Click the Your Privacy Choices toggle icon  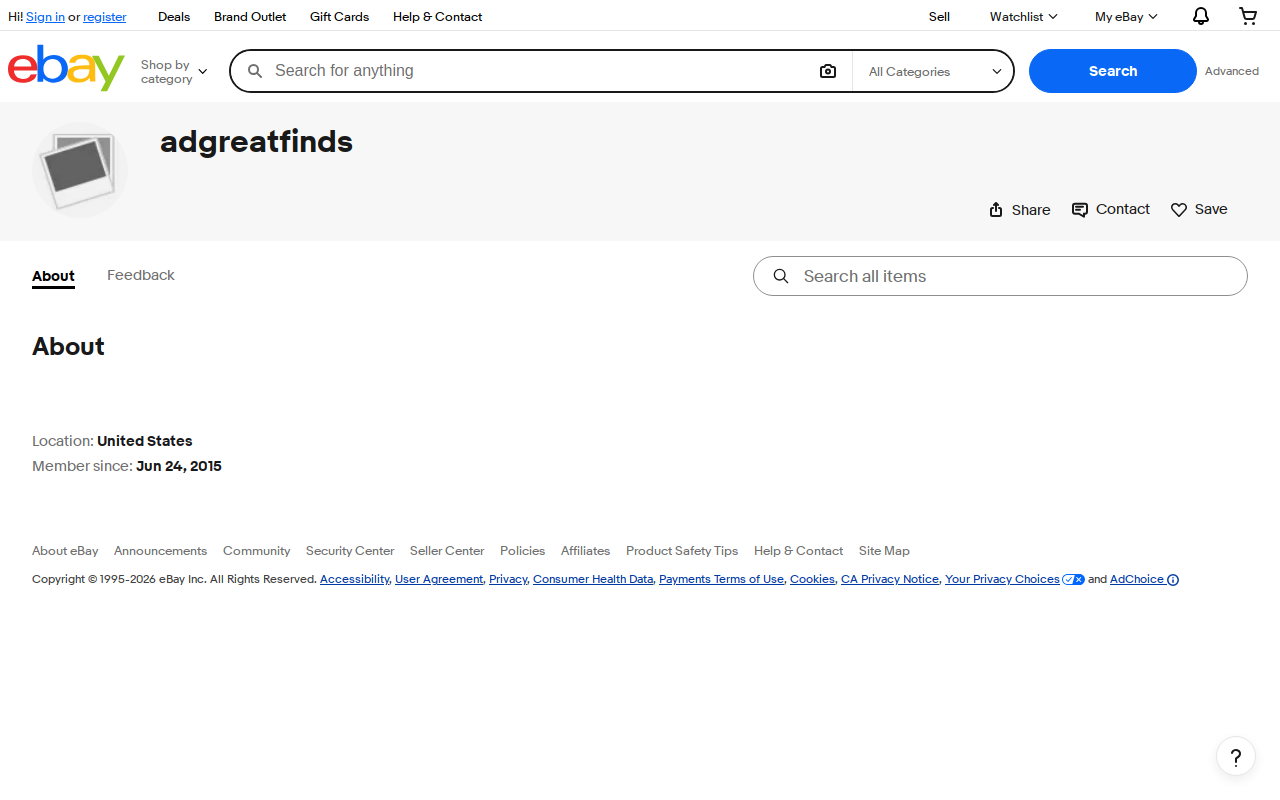click(1073, 580)
